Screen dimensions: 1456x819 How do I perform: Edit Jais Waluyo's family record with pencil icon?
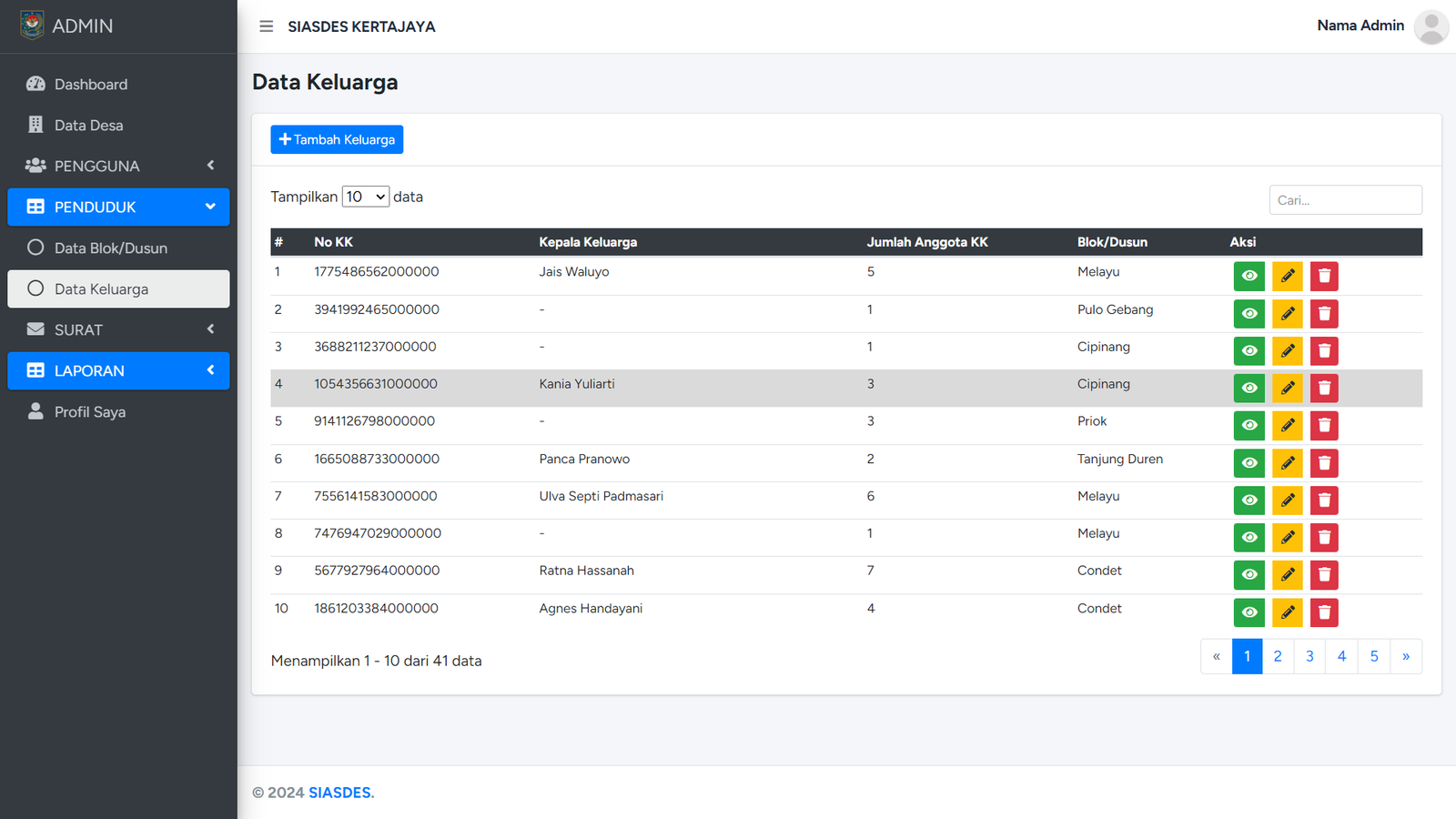pyautogui.click(x=1287, y=276)
